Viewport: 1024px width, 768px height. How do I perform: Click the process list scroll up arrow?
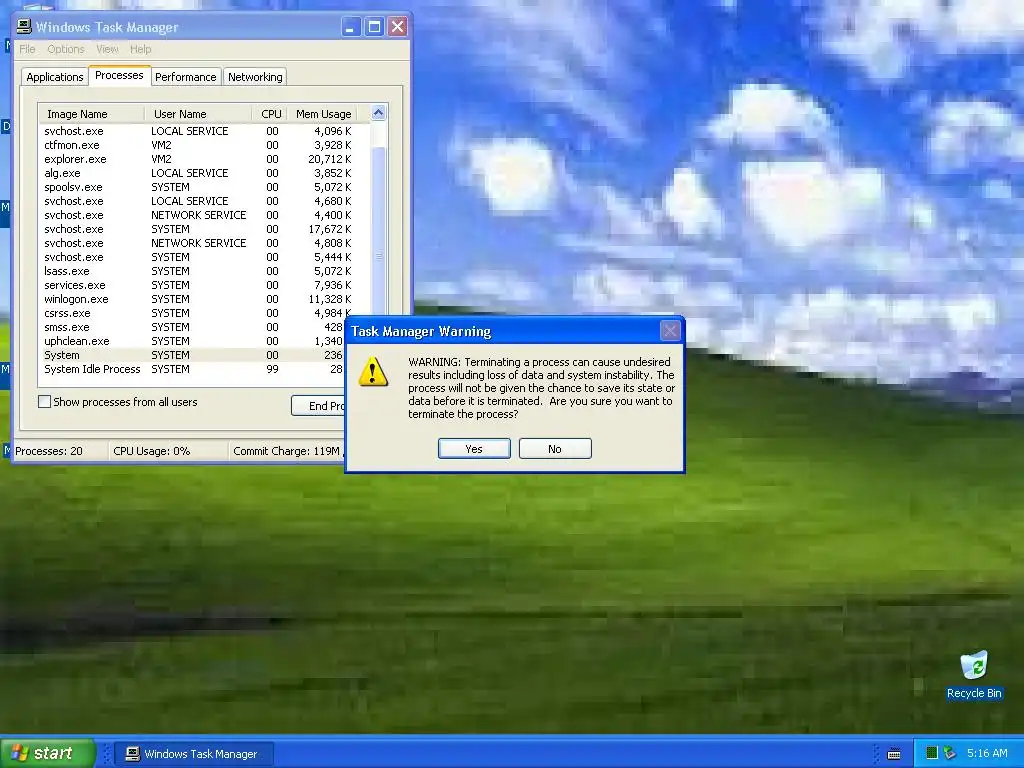coord(379,113)
